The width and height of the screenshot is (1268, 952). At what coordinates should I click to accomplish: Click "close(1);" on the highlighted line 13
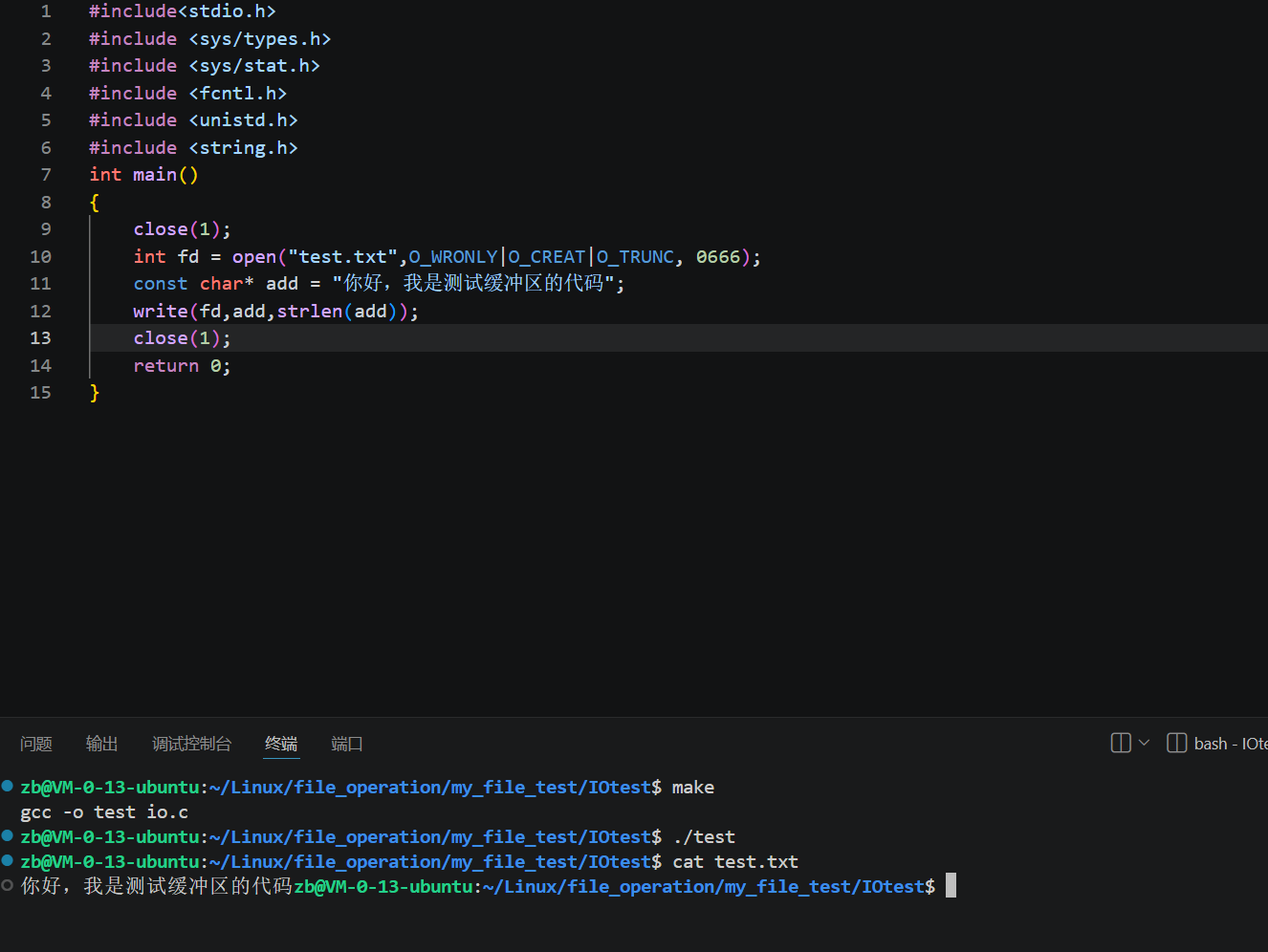point(182,338)
